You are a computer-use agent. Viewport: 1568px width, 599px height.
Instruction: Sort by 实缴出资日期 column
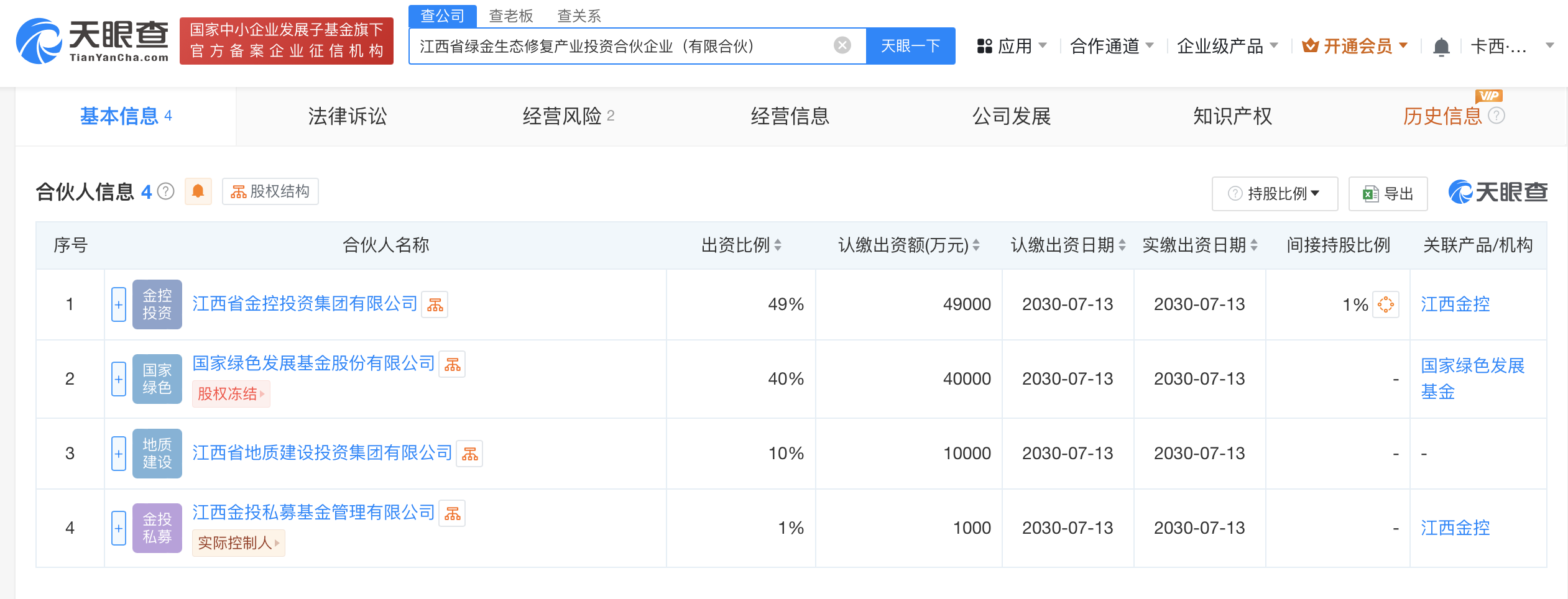tap(1254, 245)
